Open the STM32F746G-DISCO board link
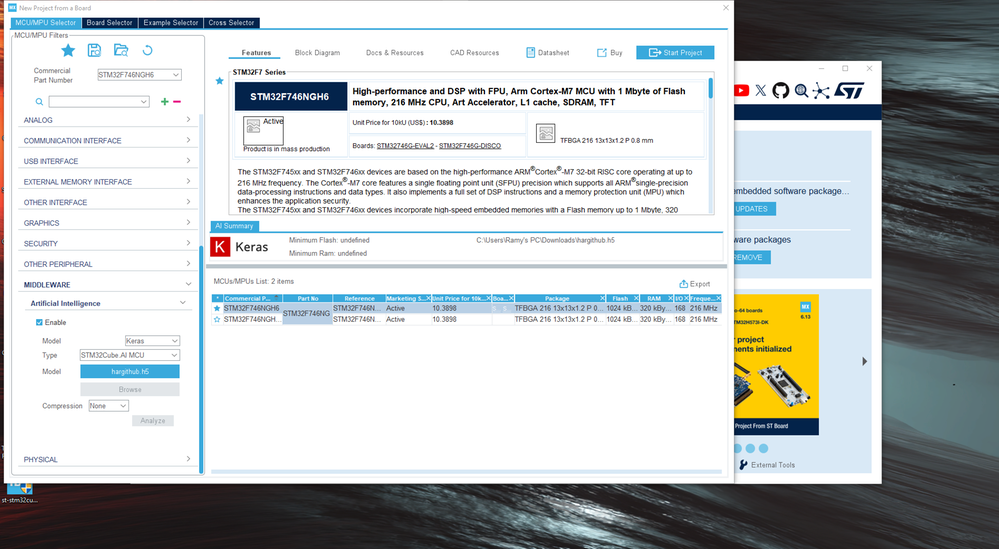The image size is (999, 549). click(x=470, y=146)
